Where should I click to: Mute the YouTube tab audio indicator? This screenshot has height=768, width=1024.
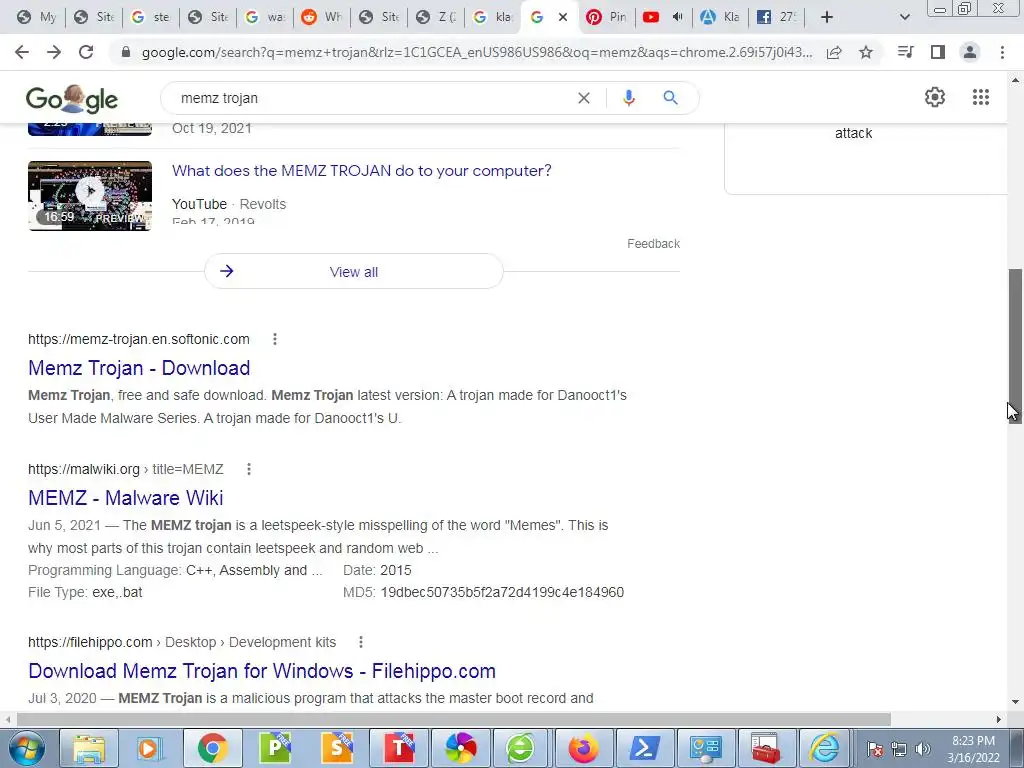coord(677,17)
